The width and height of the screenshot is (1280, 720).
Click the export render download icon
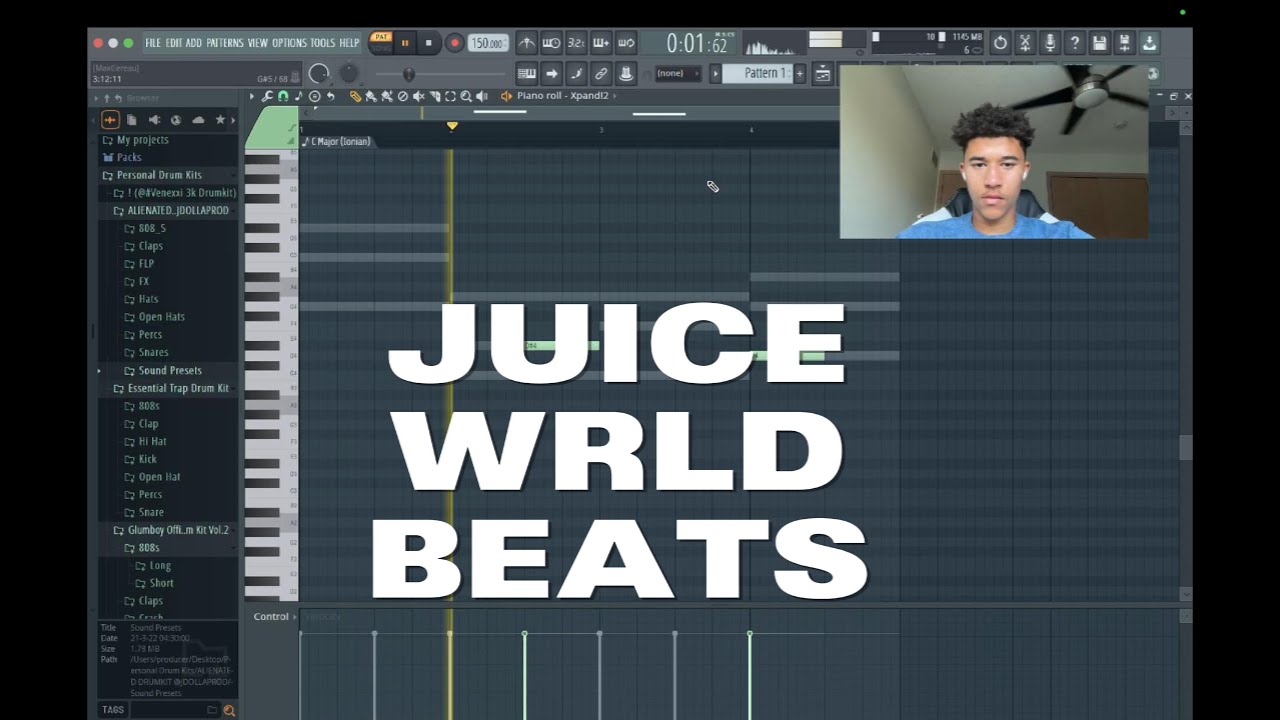tap(1150, 43)
